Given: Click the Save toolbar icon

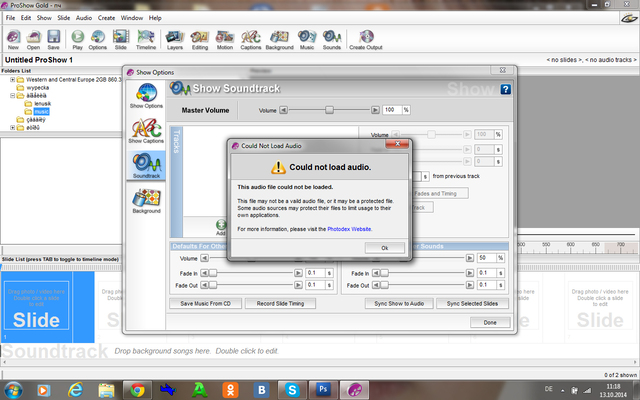Looking at the screenshot, I should click(x=53, y=40).
